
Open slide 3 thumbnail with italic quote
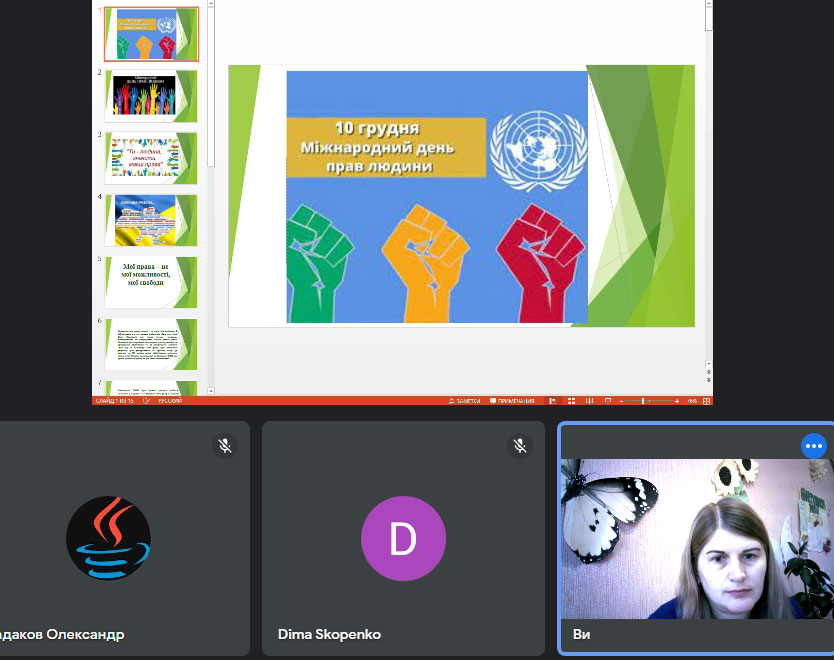(151, 158)
